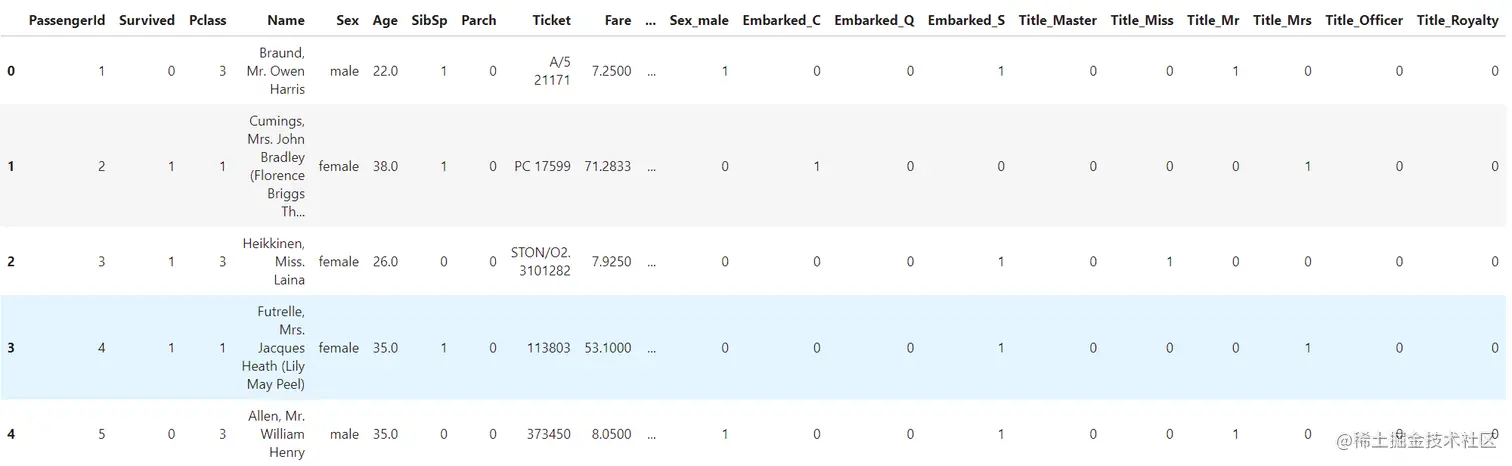Click the PassengerId column header

point(66,20)
